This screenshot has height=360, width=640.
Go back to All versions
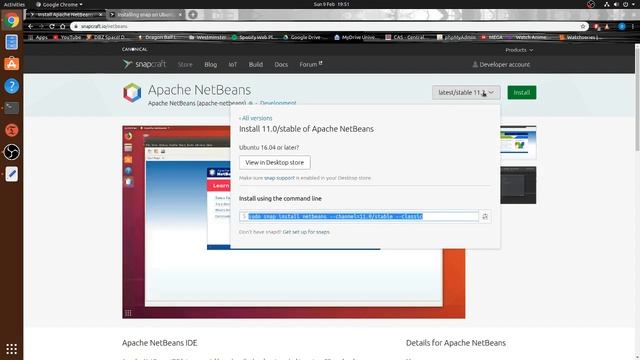pyautogui.click(x=256, y=118)
